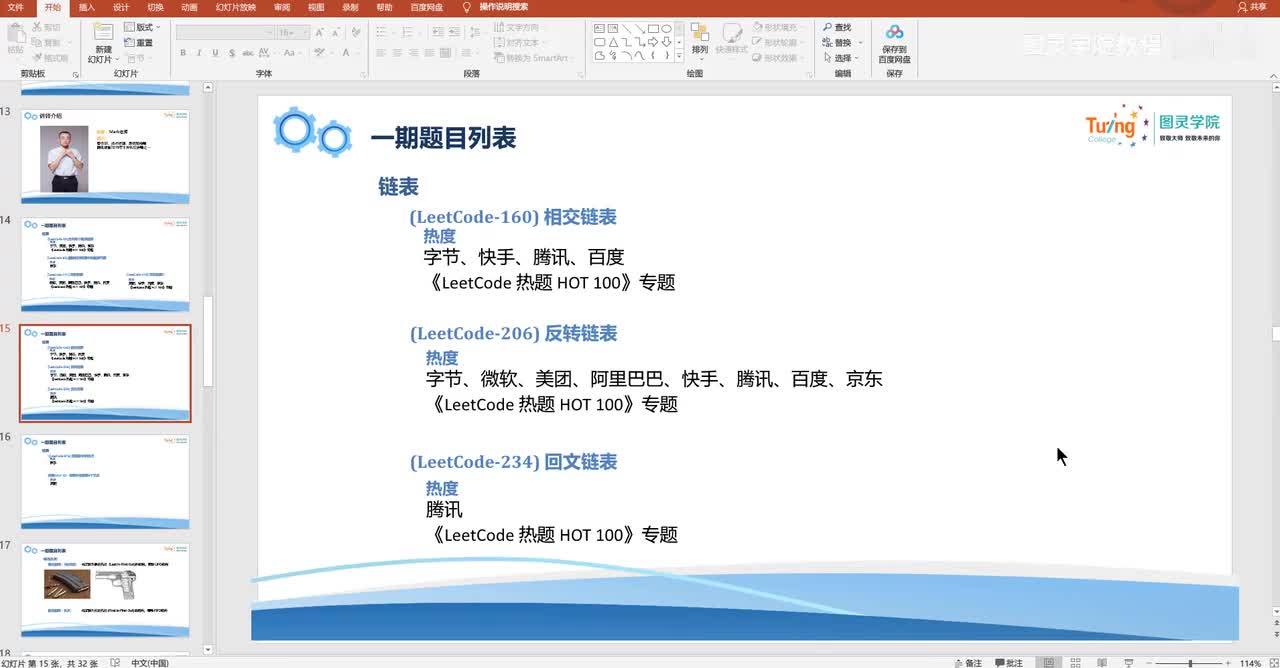
Task: Open the Select (选择) dropdown
Action: [x=841, y=58]
